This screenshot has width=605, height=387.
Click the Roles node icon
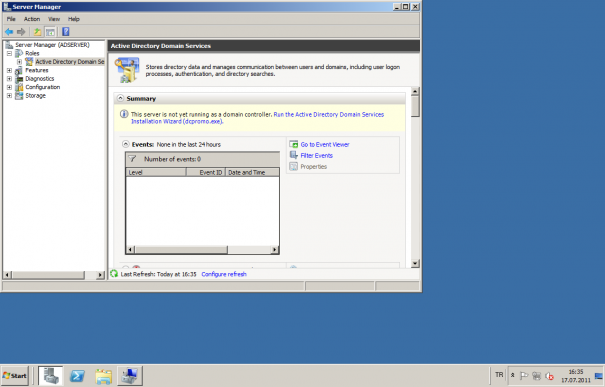coord(19,53)
